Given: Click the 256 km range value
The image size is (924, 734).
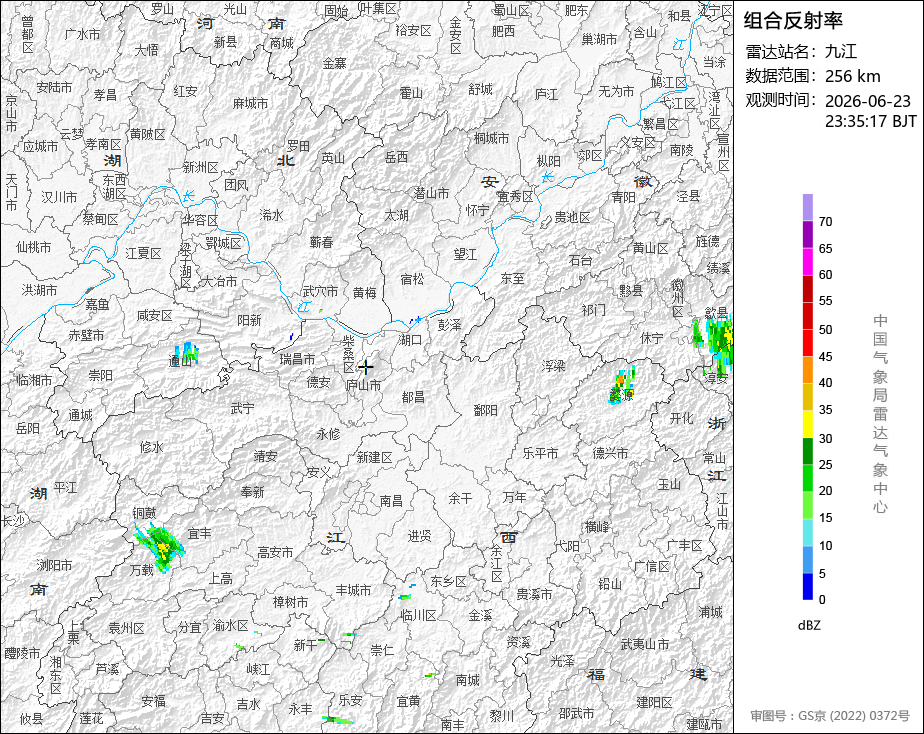Looking at the screenshot, I should point(853,76).
